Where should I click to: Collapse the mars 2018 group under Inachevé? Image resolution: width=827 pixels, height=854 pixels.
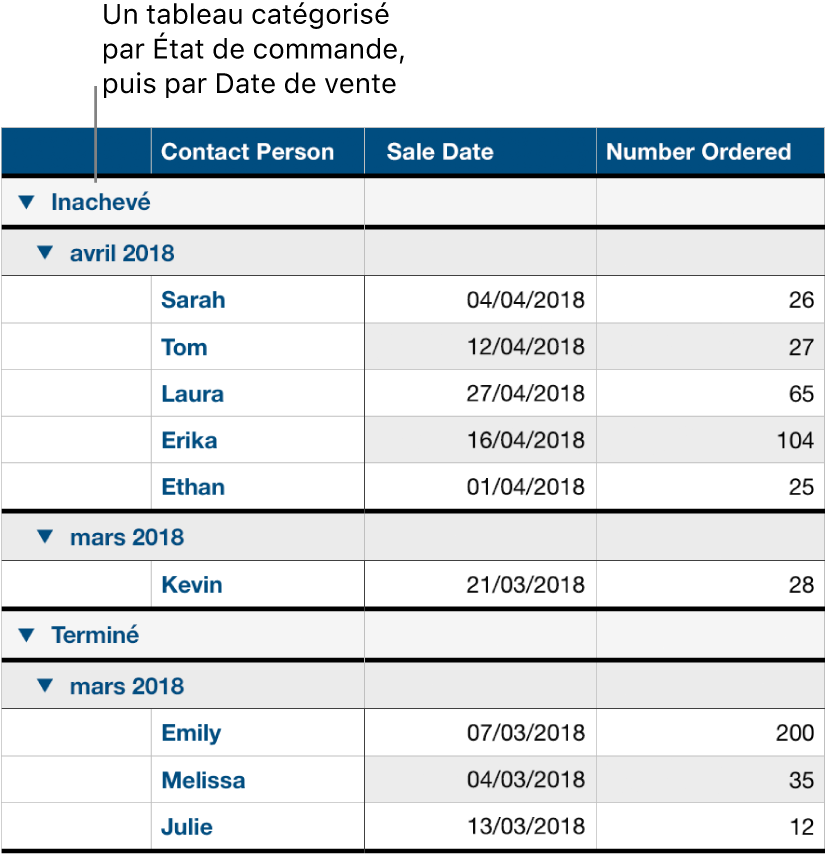43,537
